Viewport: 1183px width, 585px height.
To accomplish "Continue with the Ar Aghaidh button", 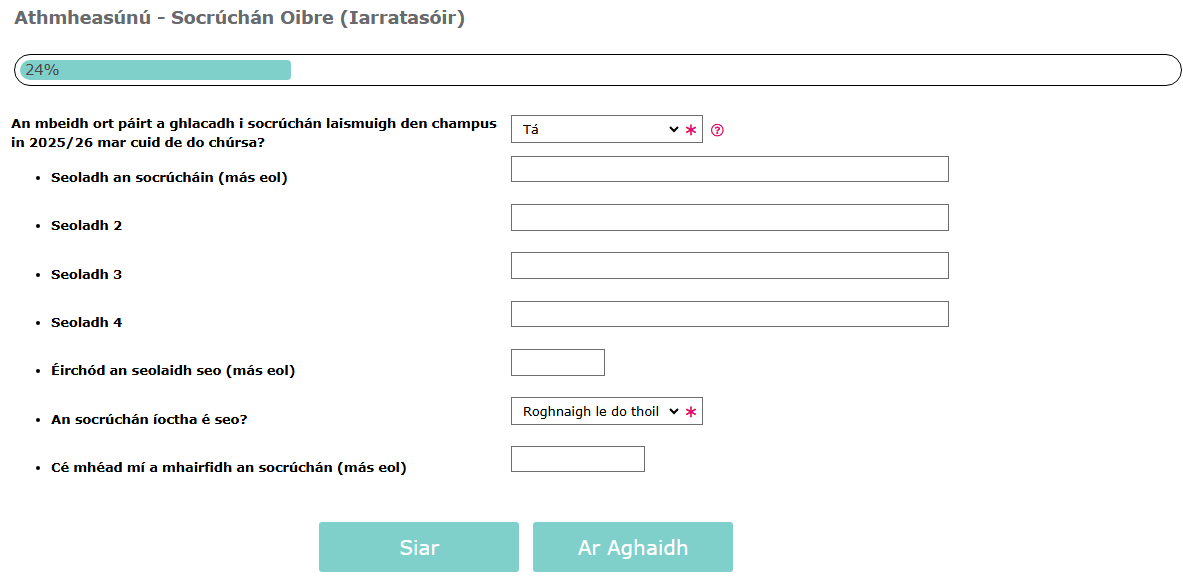I will (x=633, y=547).
